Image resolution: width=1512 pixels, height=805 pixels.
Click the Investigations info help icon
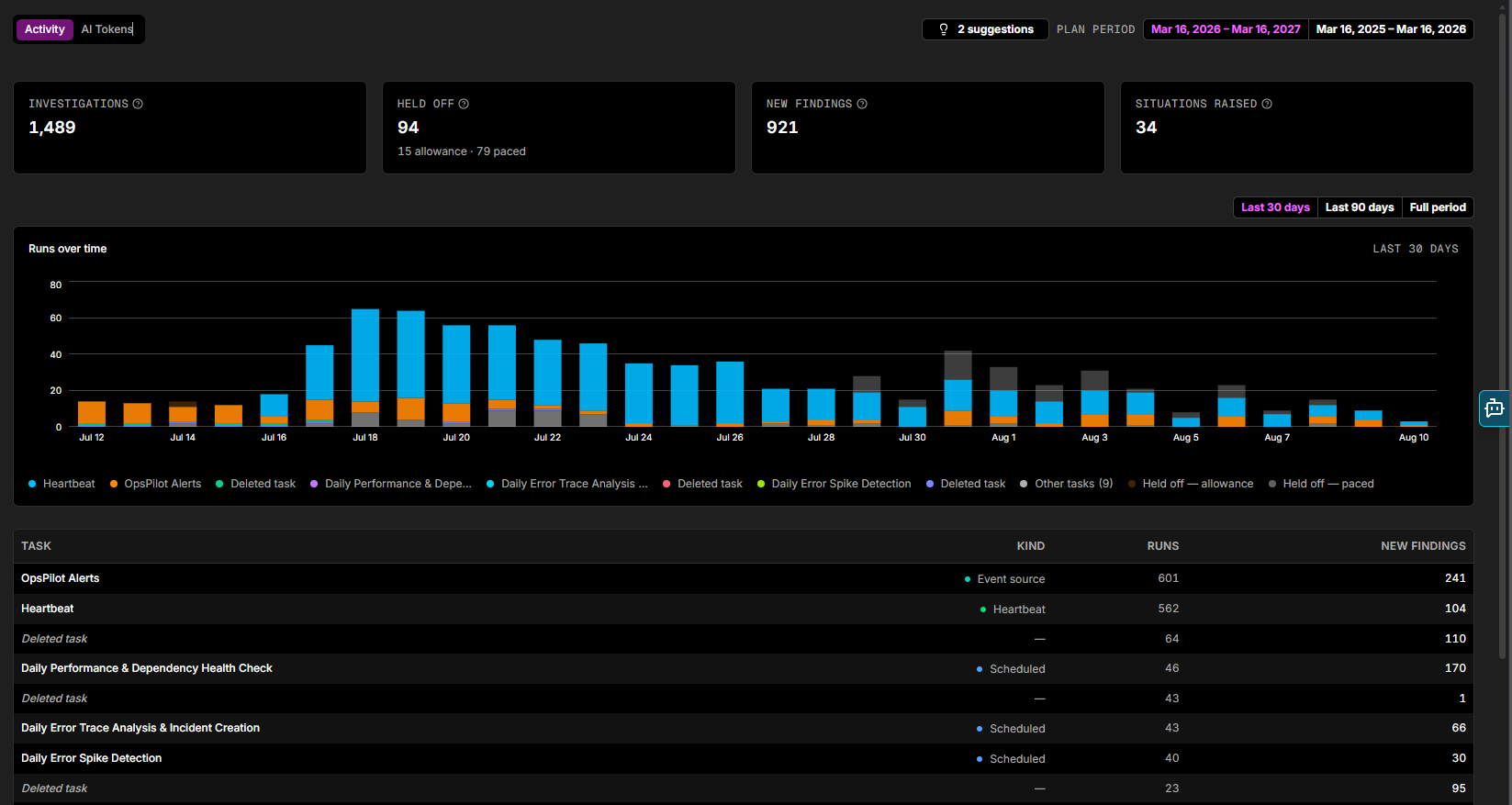coord(138,104)
